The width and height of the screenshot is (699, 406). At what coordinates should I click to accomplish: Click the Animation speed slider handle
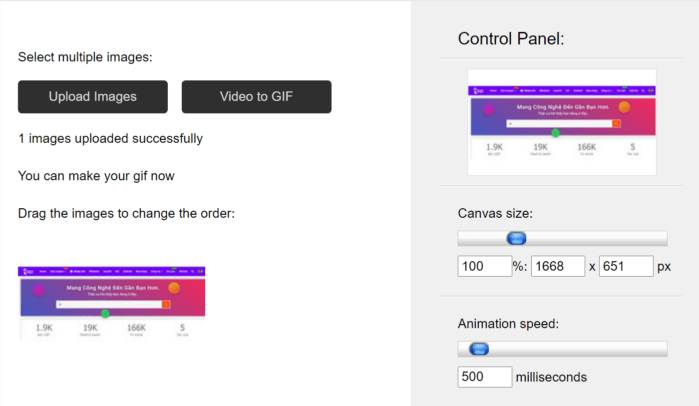479,349
